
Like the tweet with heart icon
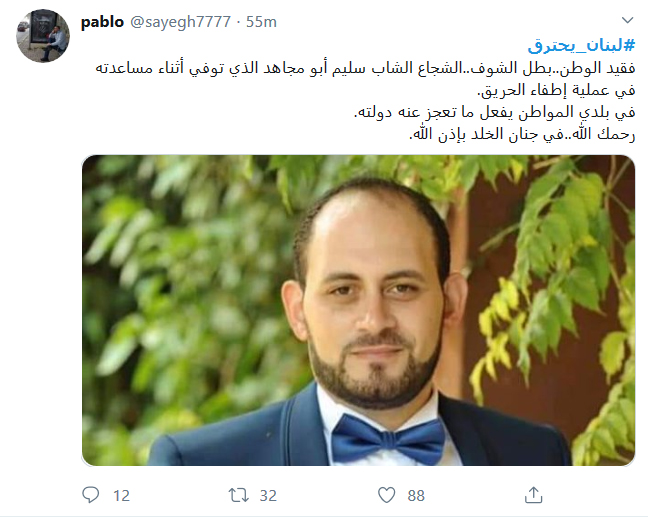tap(386, 495)
